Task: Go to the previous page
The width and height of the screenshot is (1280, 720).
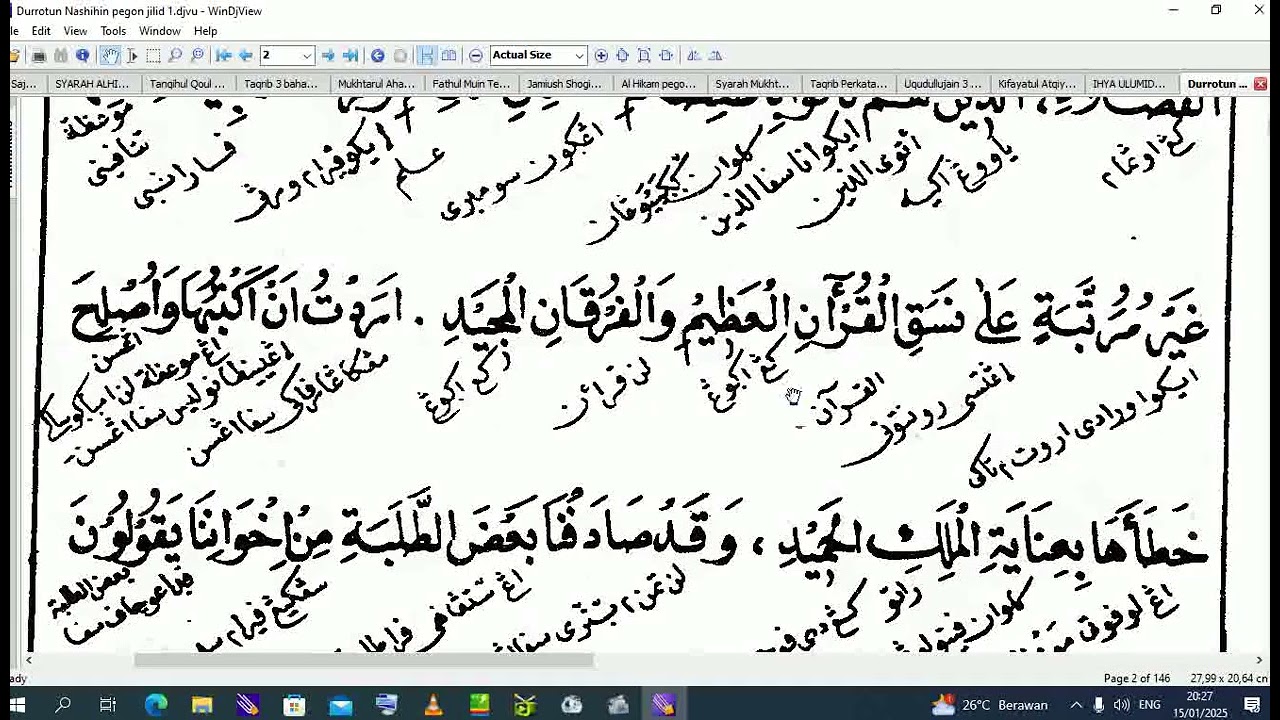Action: click(x=246, y=55)
